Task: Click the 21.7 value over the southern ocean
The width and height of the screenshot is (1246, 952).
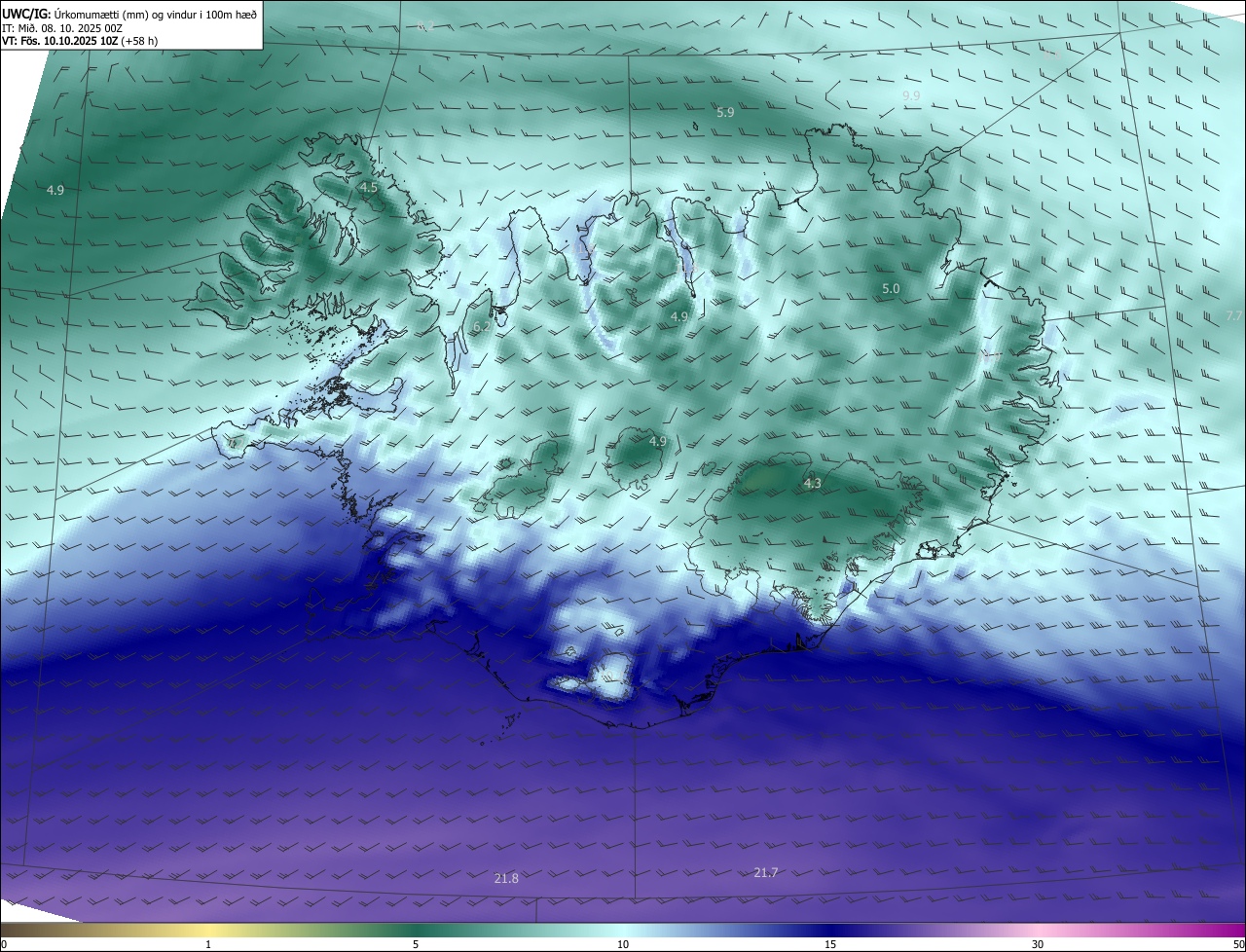Action: point(766,873)
